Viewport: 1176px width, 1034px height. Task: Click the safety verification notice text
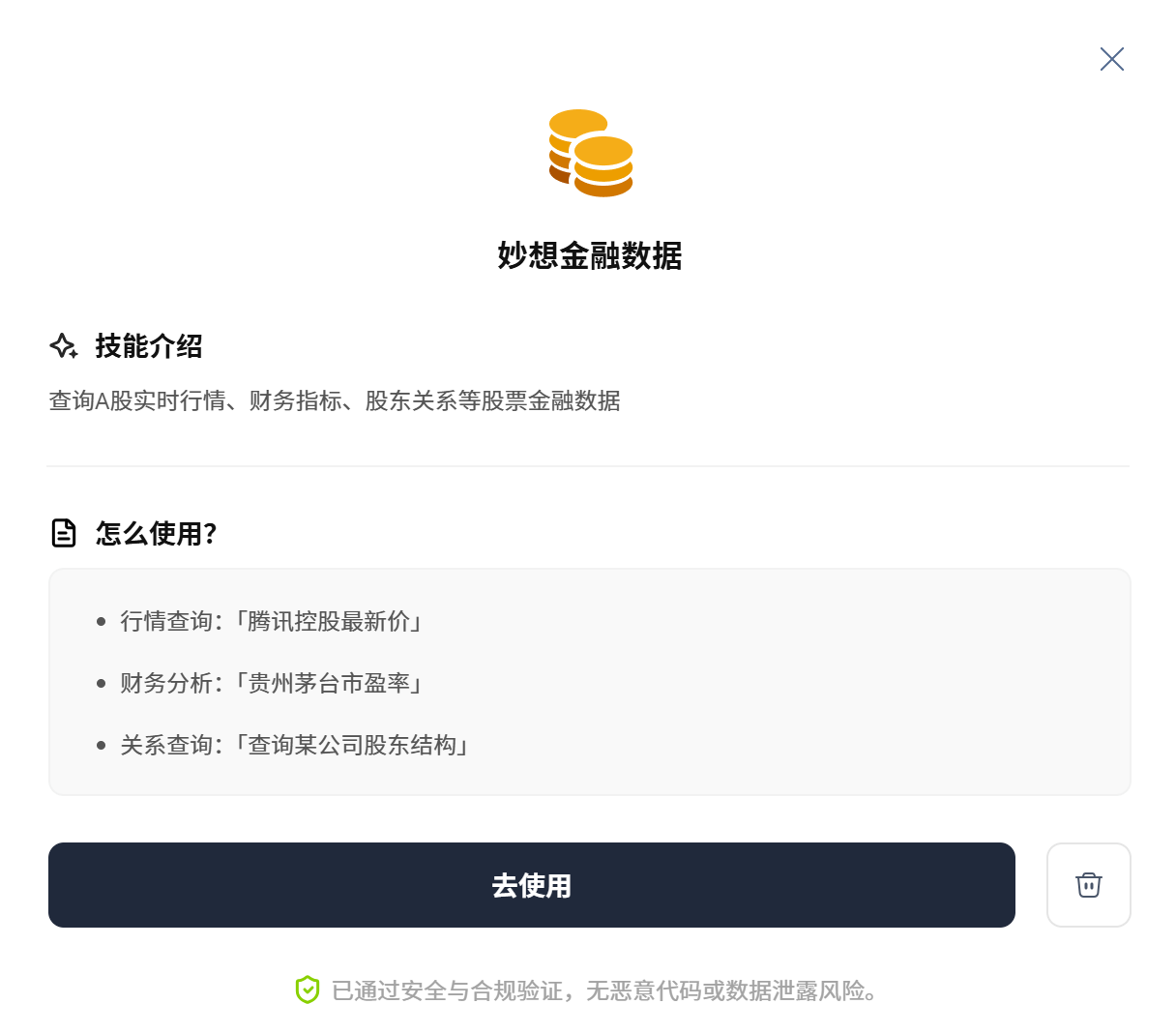tap(606, 990)
